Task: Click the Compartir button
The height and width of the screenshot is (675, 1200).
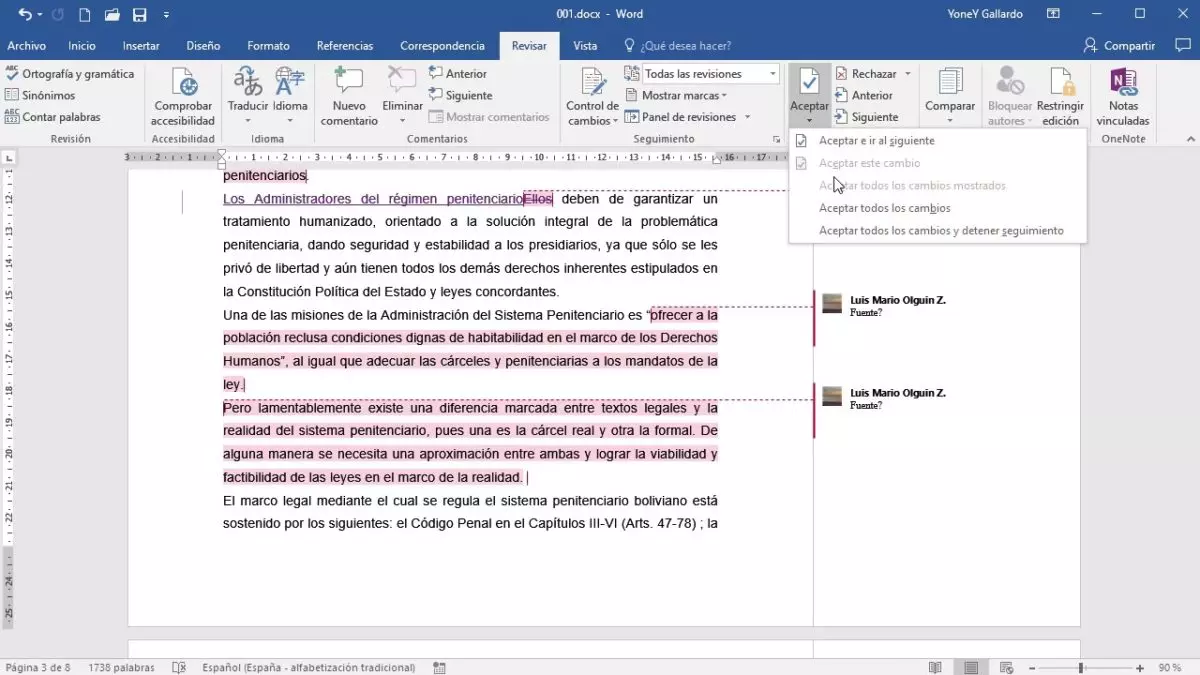Action: point(1119,46)
